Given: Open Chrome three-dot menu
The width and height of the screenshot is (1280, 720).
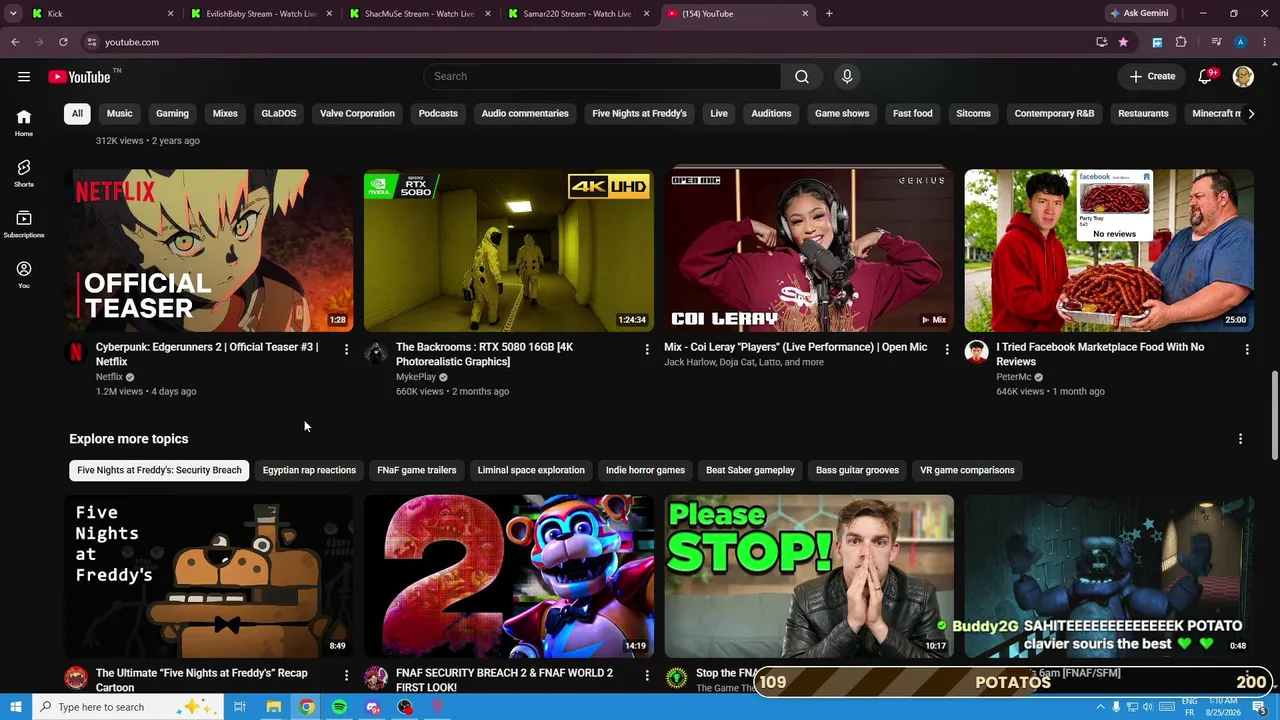Looking at the screenshot, I should [1265, 42].
